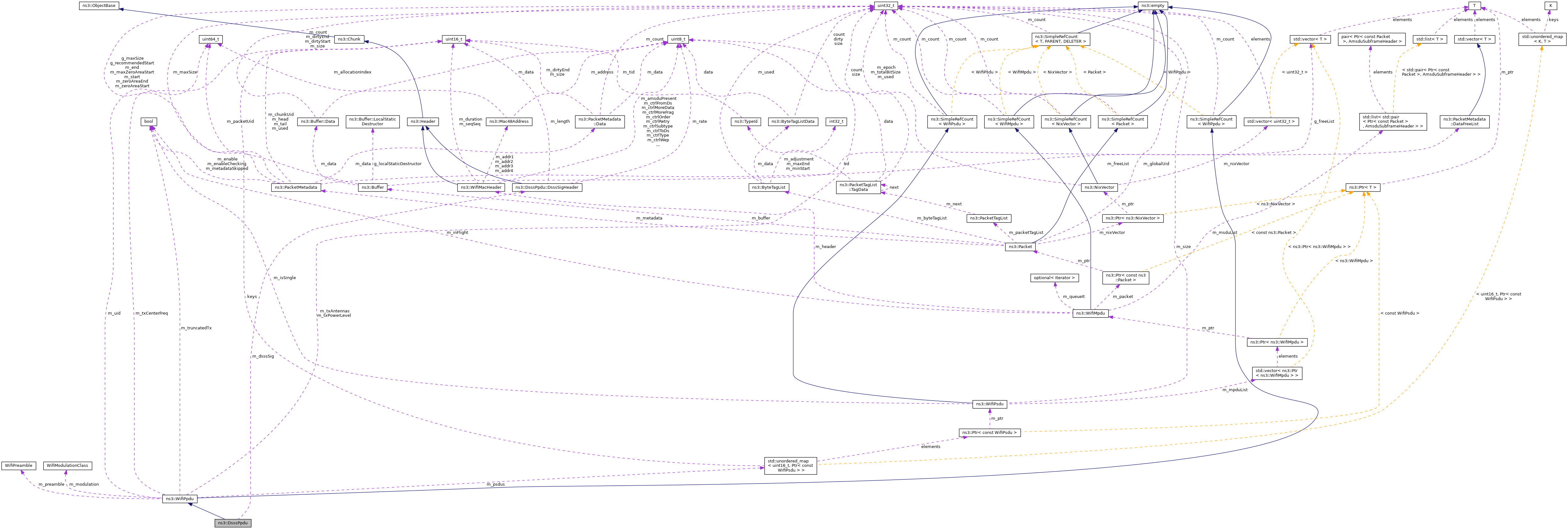Open ns3::DsssPpdu::DsssSigHeader node

pyautogui.click(x=547, y=187)
